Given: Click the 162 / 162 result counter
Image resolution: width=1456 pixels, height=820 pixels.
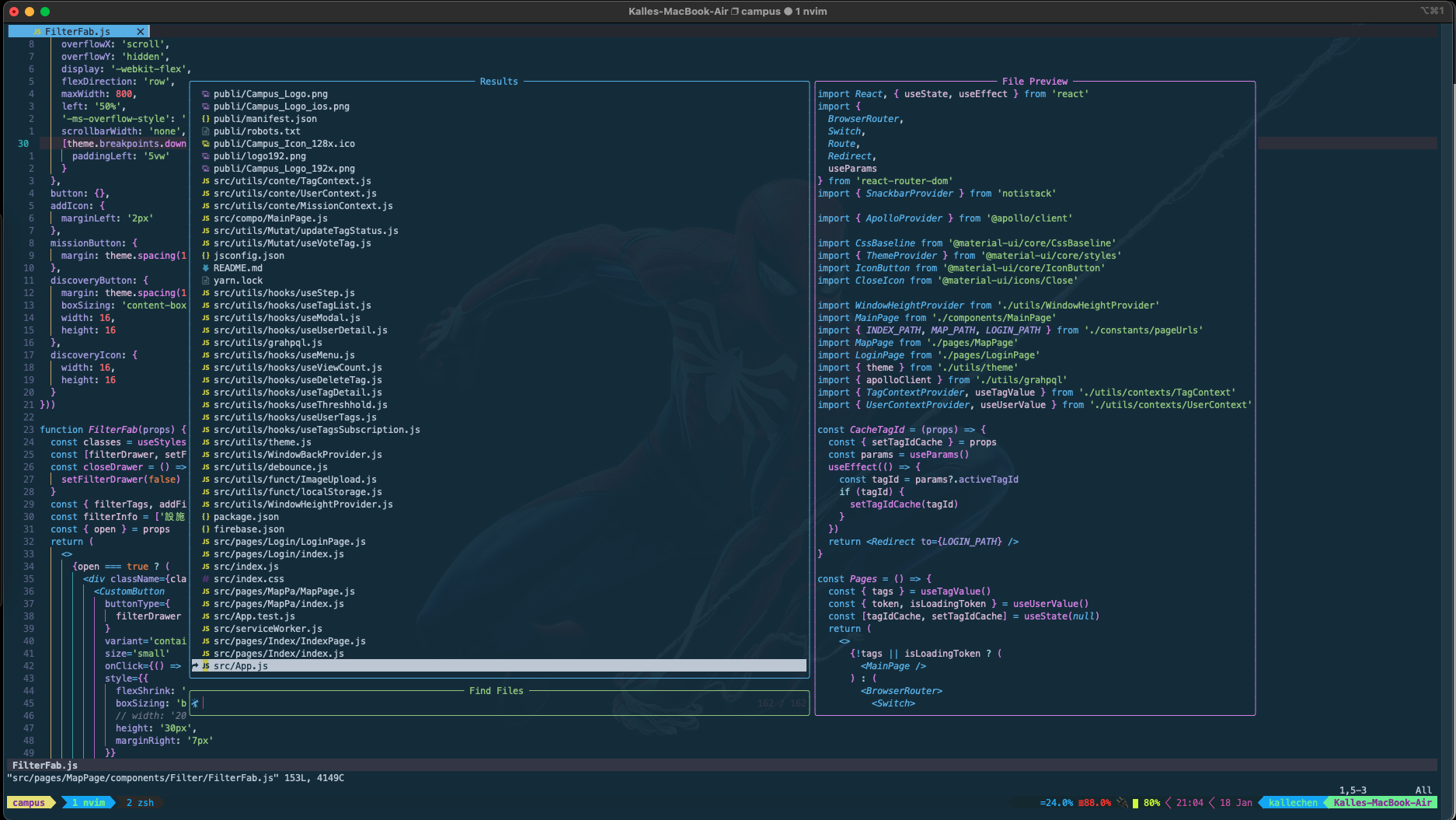Looking at the screenshot, I should point(782,703).
